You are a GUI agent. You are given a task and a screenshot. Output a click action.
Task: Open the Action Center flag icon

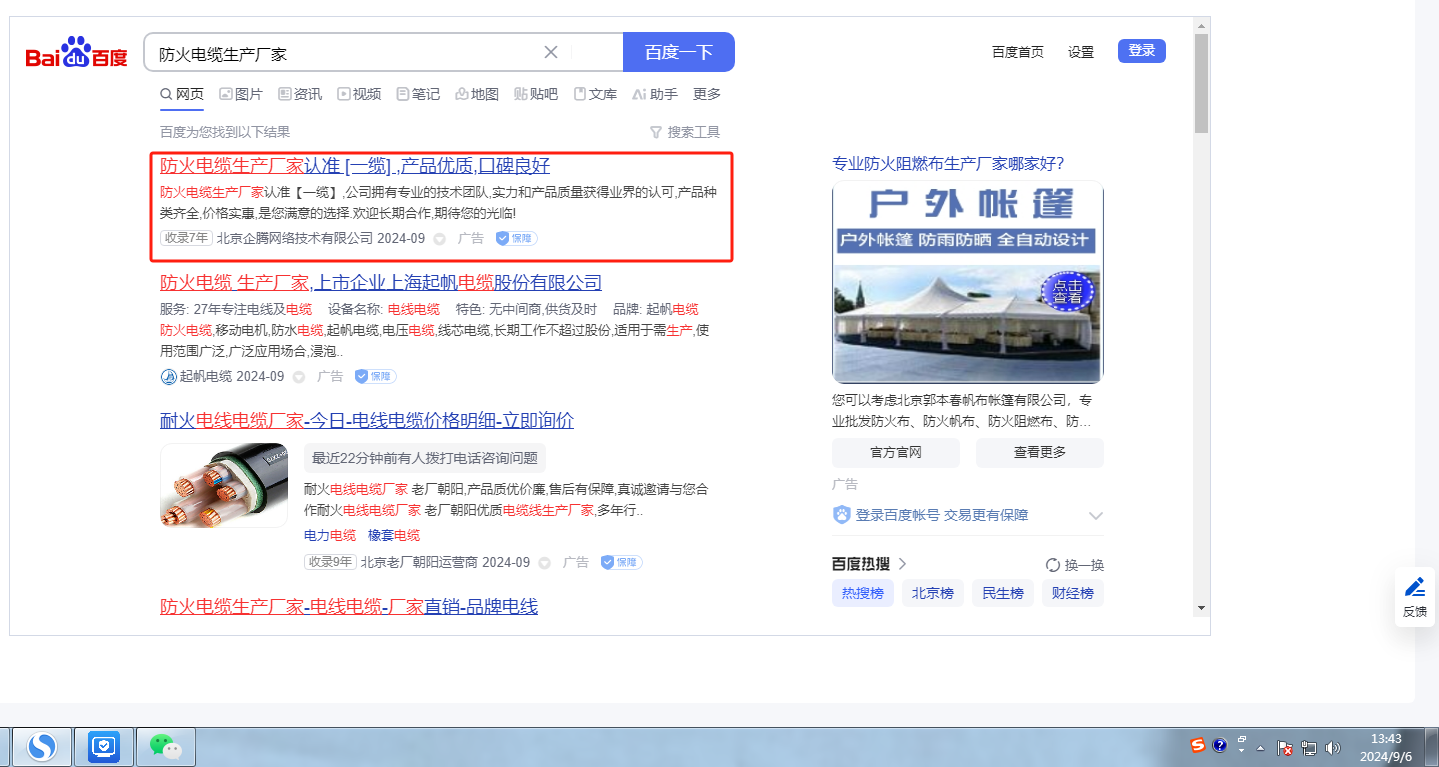1286,748
